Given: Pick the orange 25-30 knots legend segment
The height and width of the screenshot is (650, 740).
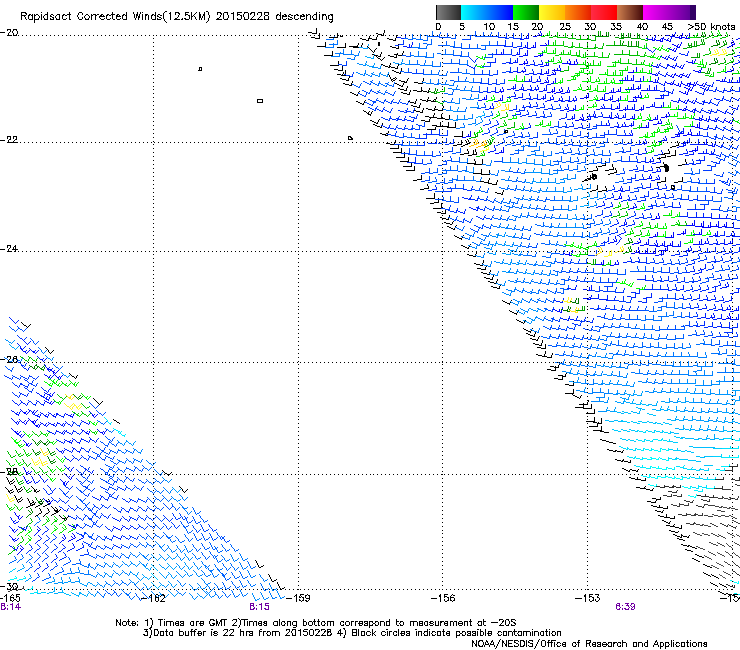Looking at the screenshot, I should pos(578,12).
